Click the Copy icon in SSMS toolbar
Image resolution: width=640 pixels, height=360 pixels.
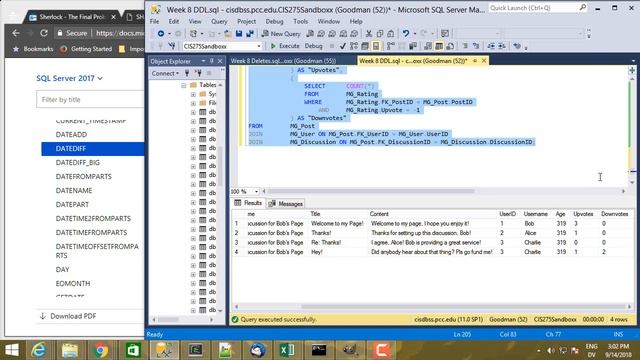click(380, 34)
